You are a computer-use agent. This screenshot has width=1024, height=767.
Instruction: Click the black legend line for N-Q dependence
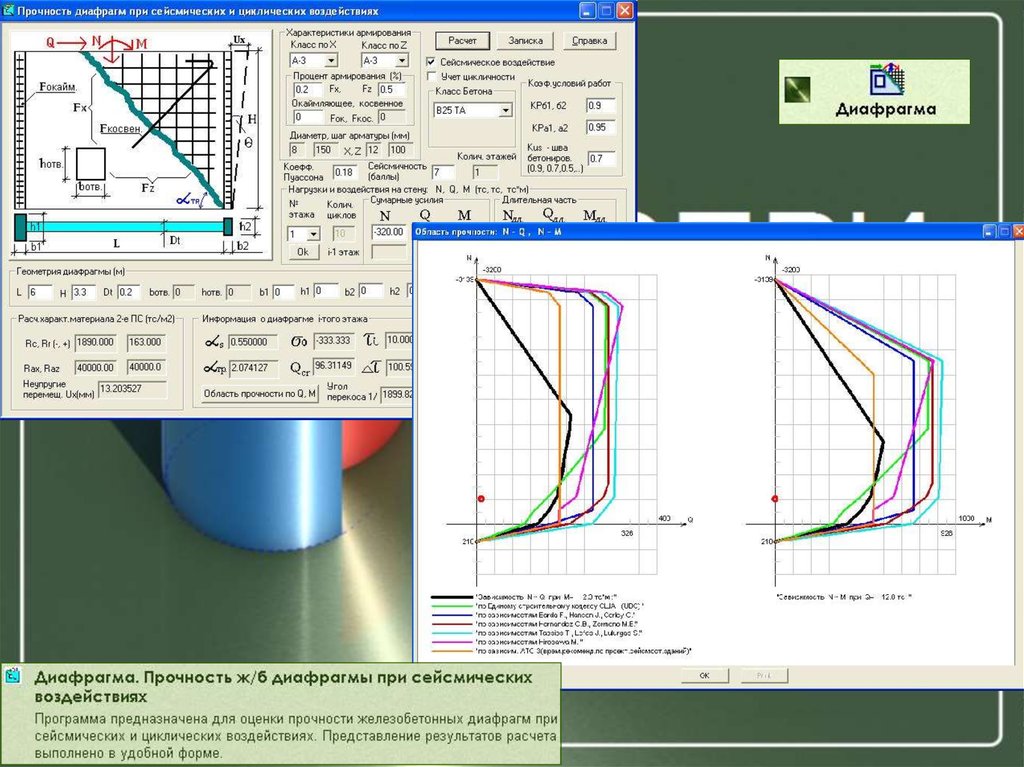[x=451, y=596]
